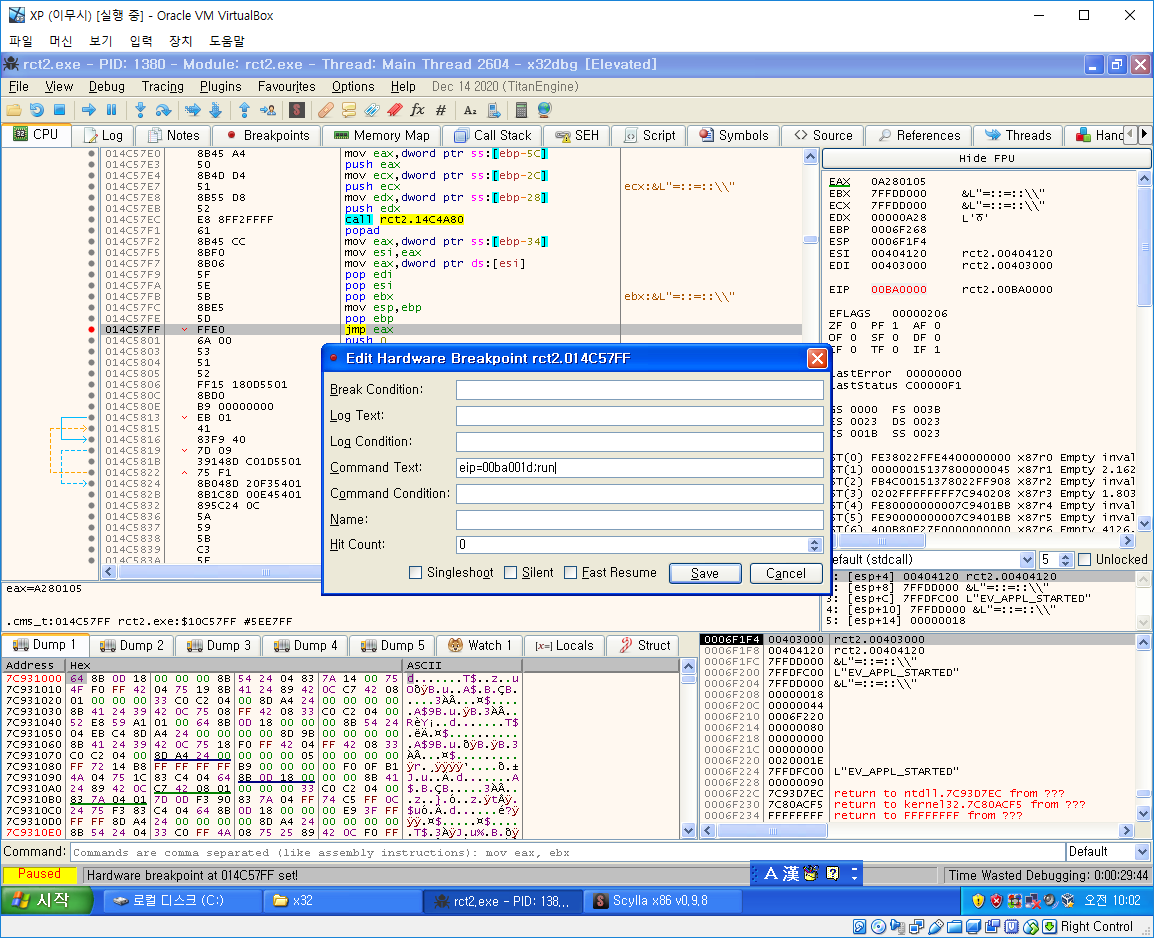
Task: Click the Run to User Code icon
Action: click(x=268, y=110)
